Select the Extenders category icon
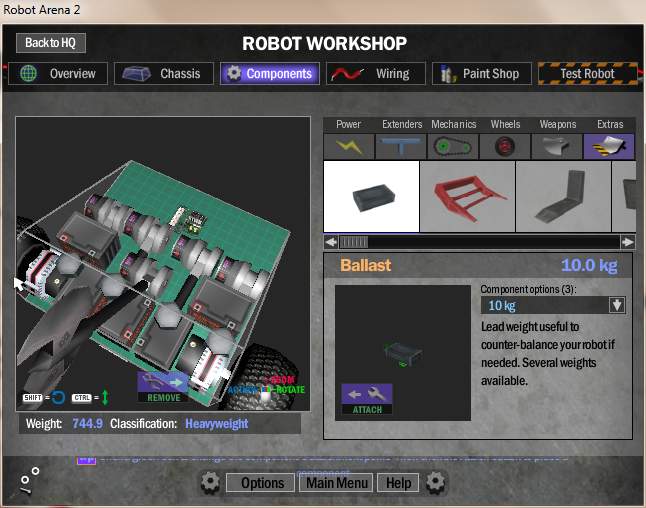This screenshot has width=646, height=508. 401,146
